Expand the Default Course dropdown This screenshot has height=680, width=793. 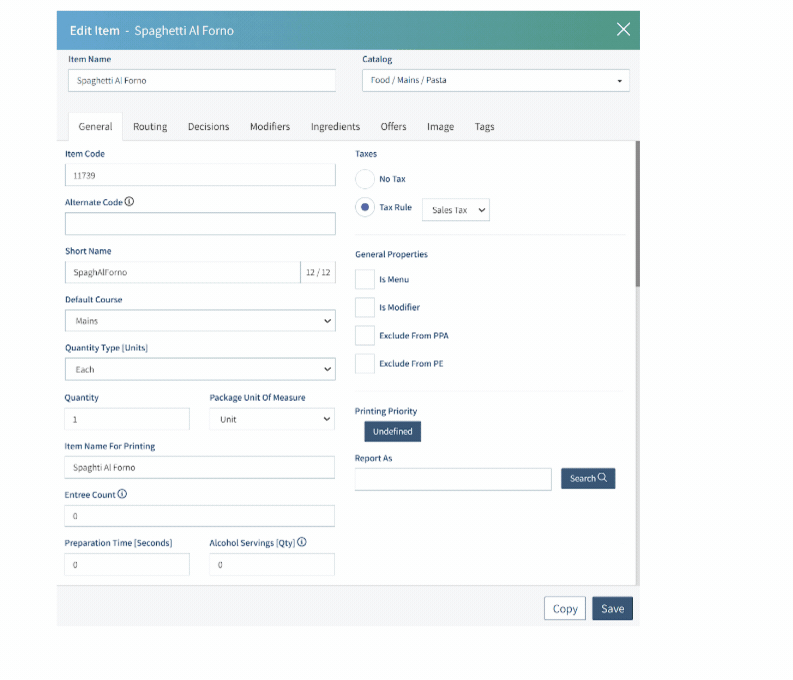[200, 321]
